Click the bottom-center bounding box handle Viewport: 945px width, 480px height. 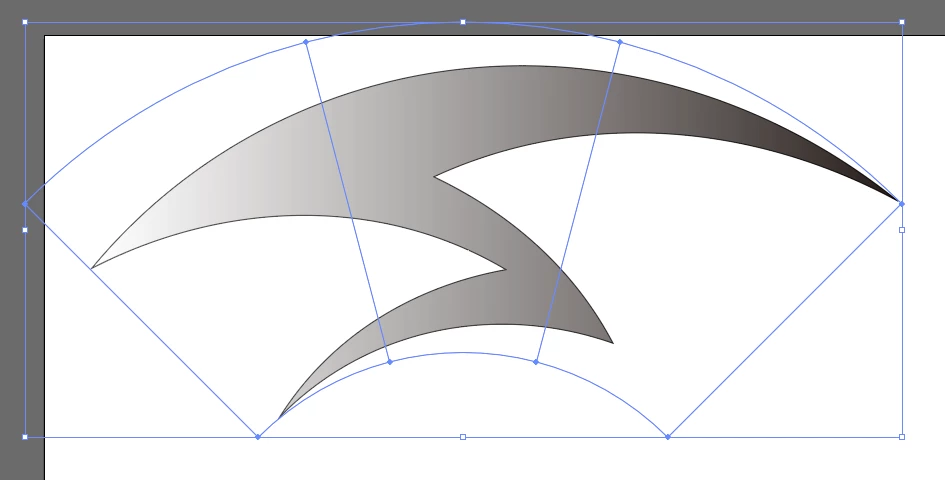(463, 437)
